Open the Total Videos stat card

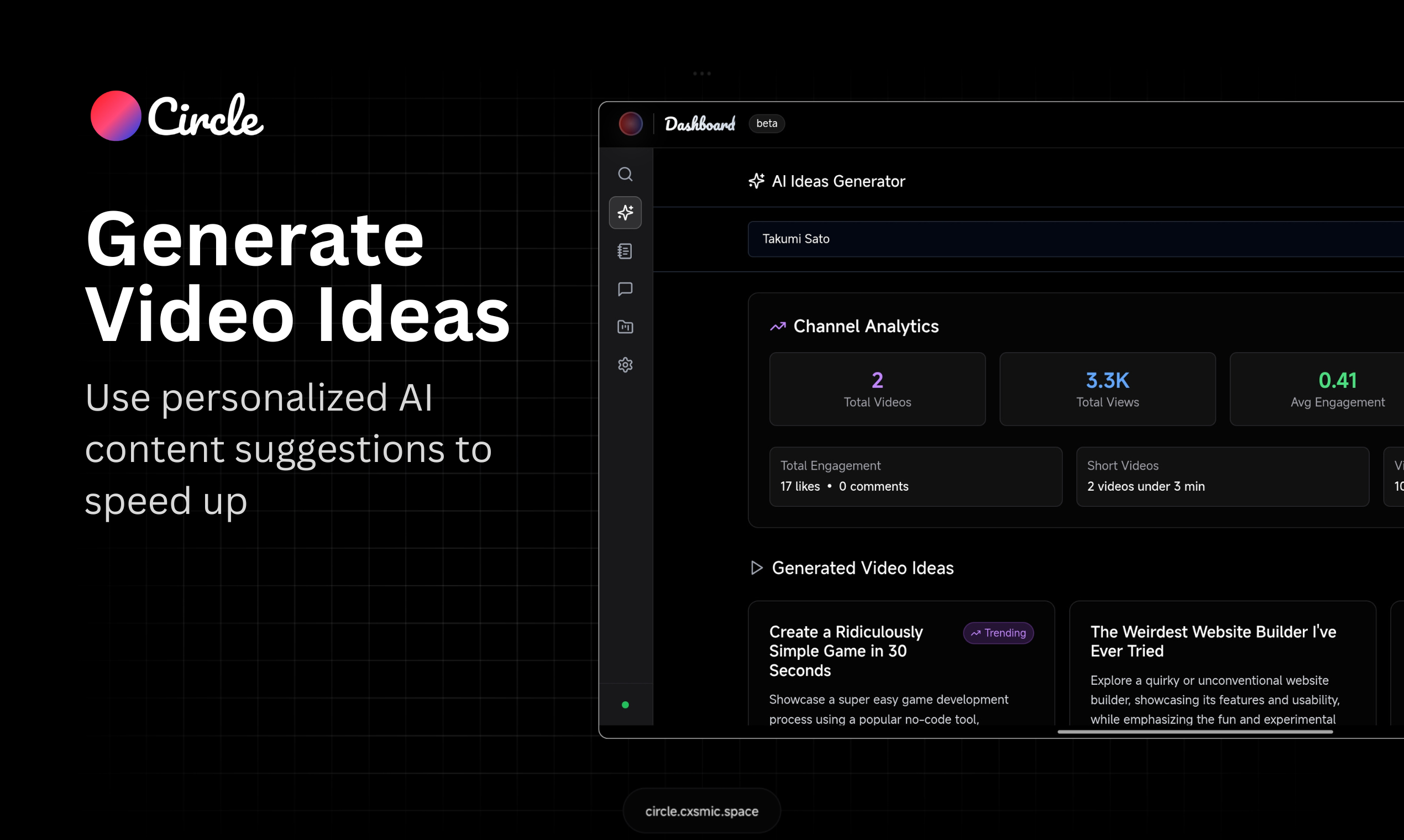tap(877, 390)
